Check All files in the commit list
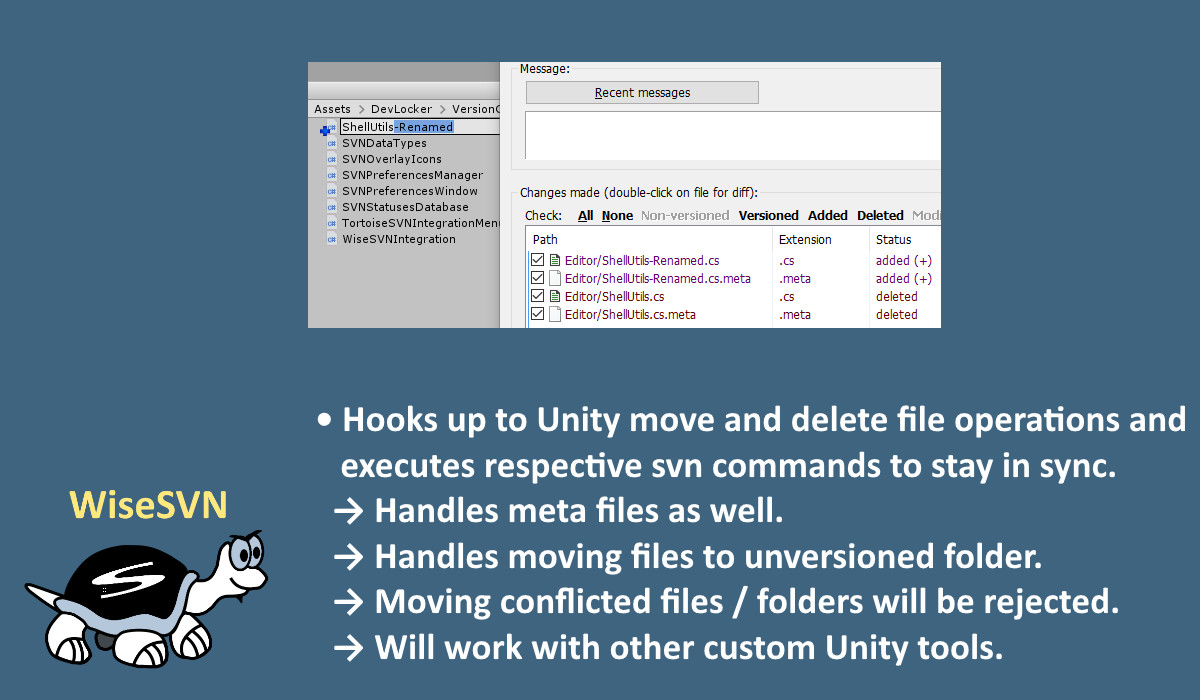 coord(585,216)
